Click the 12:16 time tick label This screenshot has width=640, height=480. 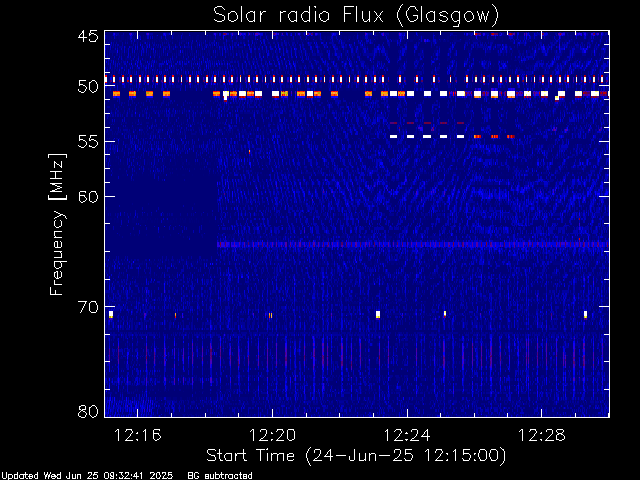click(x=138, y=435)
